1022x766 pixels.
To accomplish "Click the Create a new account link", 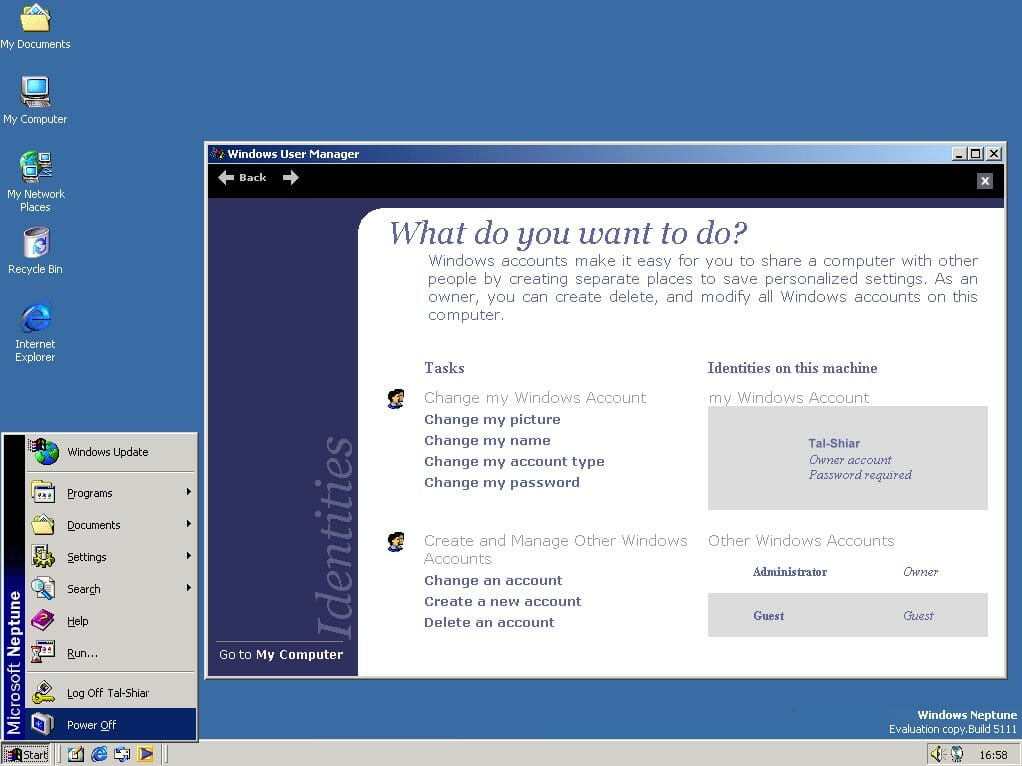I will click(x=502, y=601).
